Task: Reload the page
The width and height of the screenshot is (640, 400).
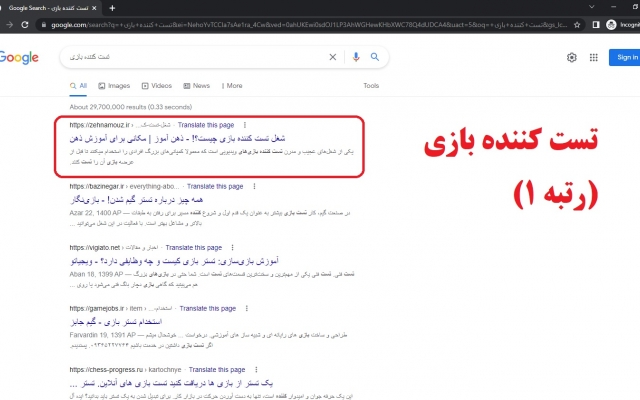Action: [24, 25]
